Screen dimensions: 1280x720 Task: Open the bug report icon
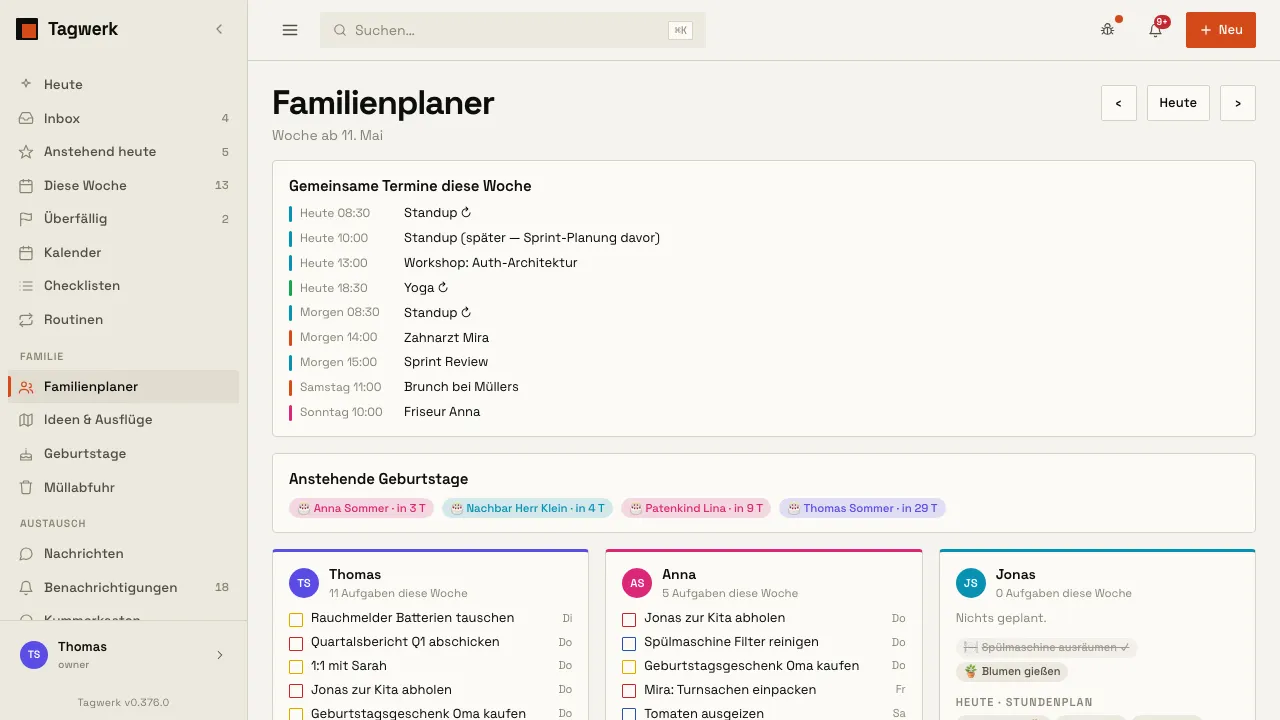1107,30
